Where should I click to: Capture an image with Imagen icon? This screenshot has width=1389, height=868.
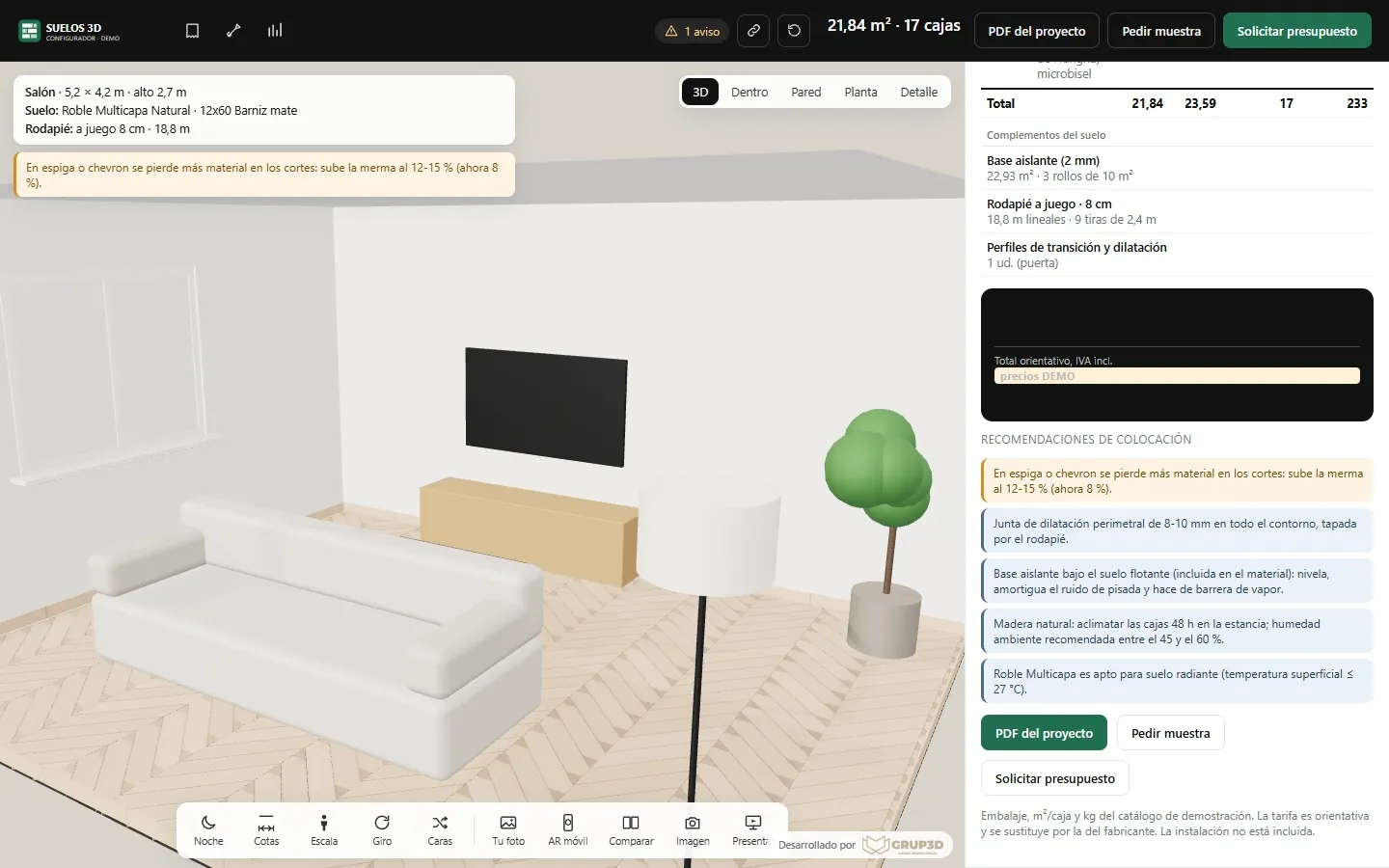[693, 829]
